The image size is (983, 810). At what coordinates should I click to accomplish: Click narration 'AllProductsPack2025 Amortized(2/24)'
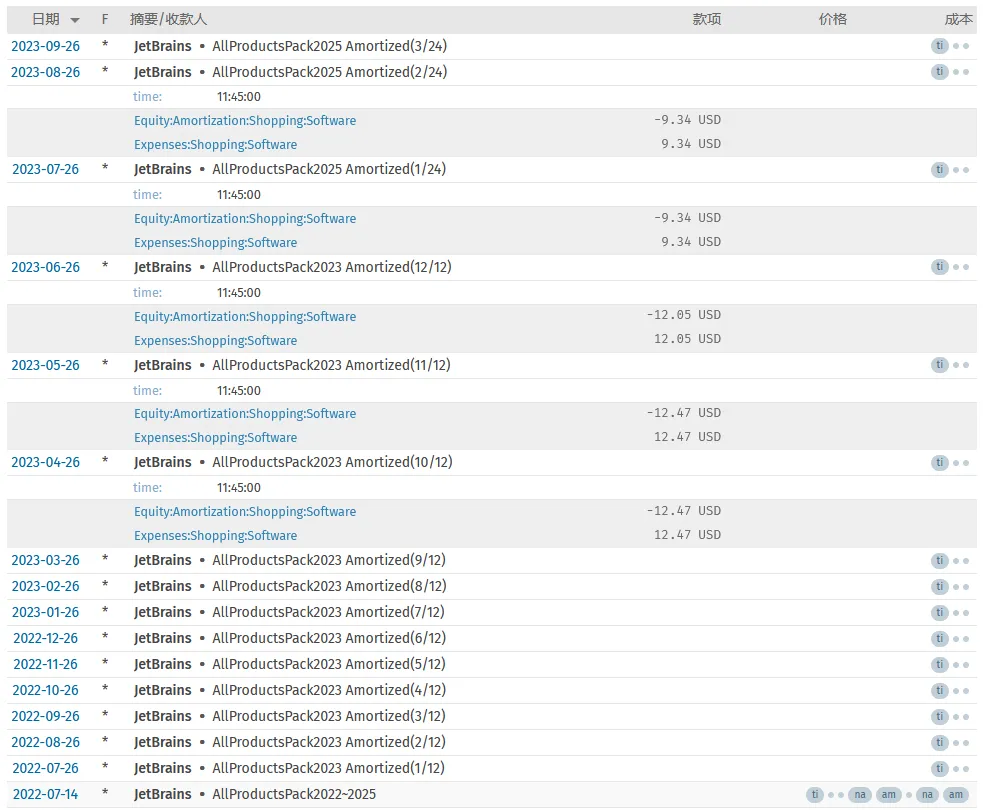330,72
